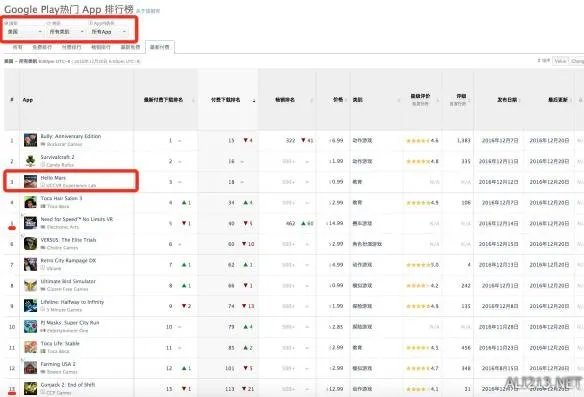Click sort arrow on 付费下载排名 column
Screen dimensions: 584x397
(x=254, y=100)
